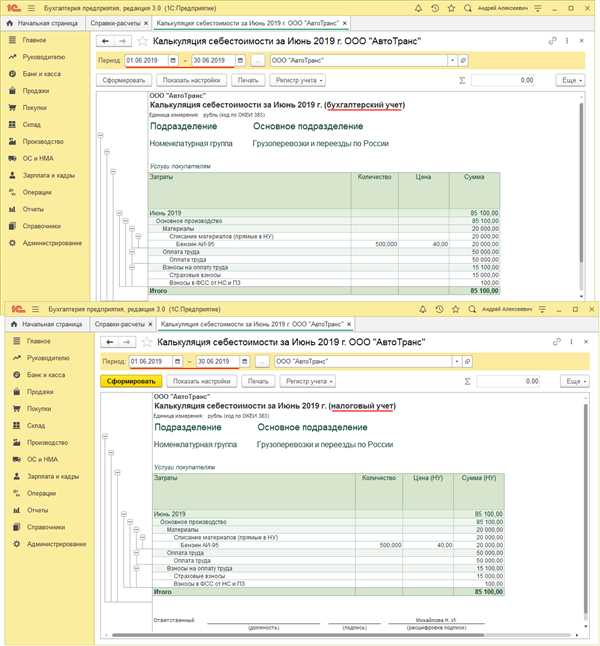Image resolution: width=600 pixels, height=646 pixels.
Task: Close Справки-расчеты tab in bottom window
Action: click(150, 325)
